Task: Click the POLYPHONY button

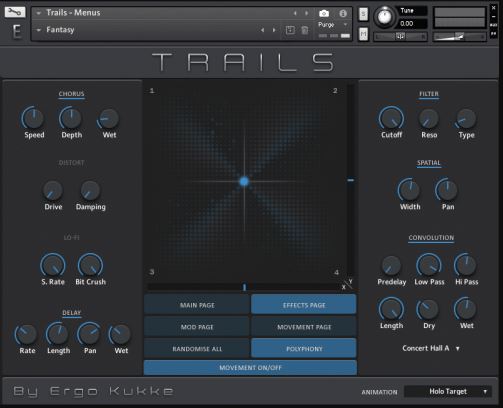Action: 304,349
